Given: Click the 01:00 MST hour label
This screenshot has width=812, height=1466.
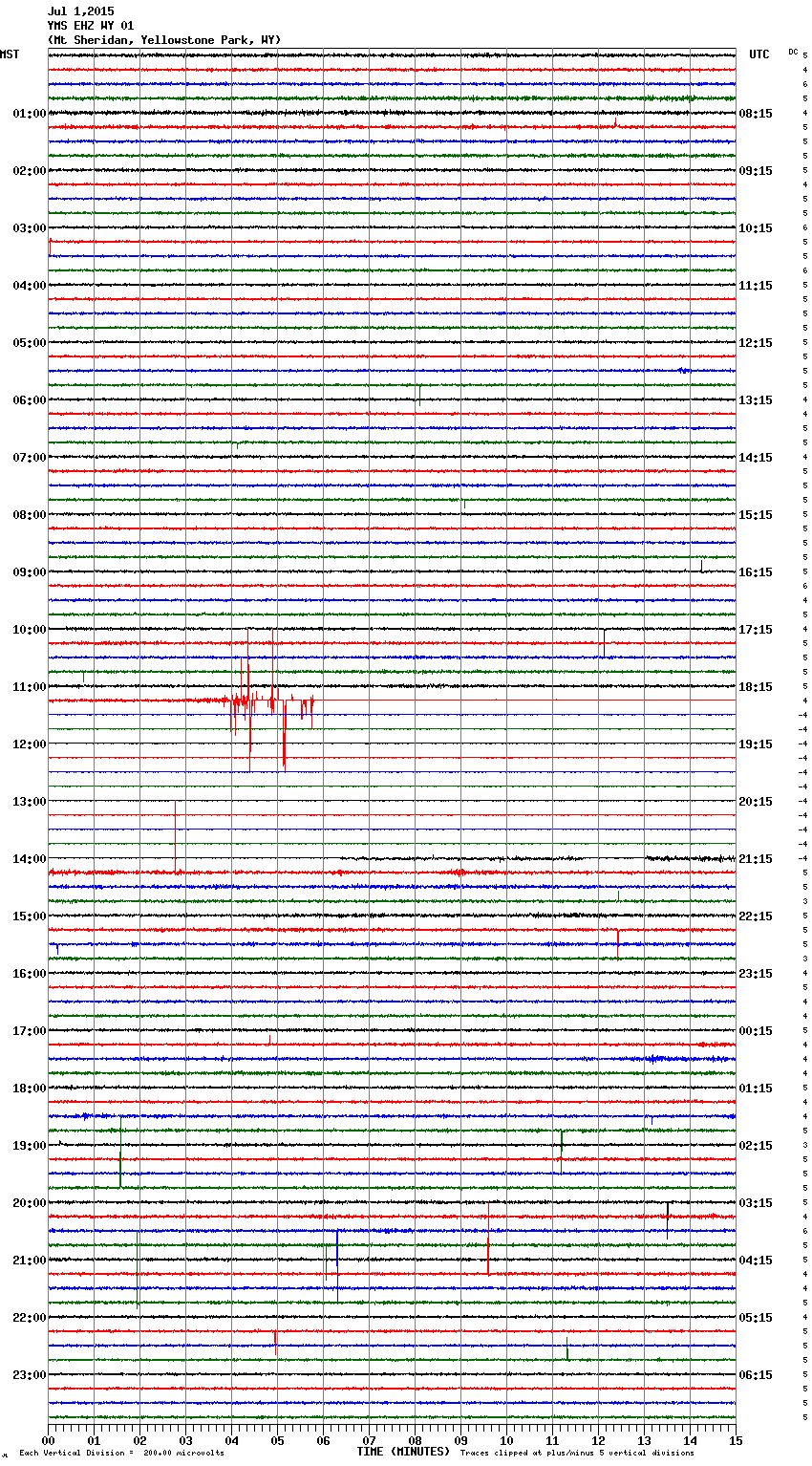Looking at the screenshot, I should (29, 114).
